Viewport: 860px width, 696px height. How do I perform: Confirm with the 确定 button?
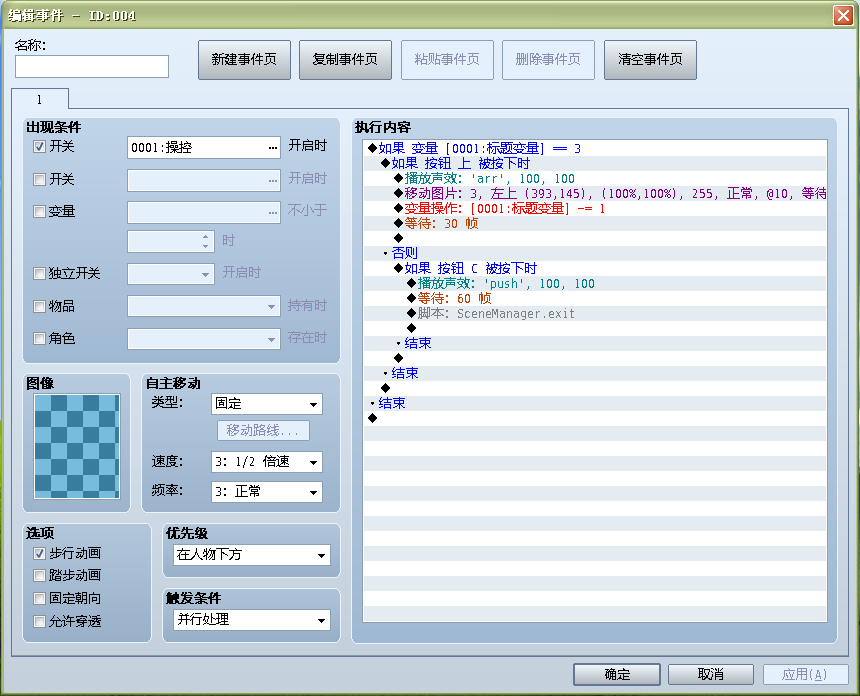[x=616, y=674]
